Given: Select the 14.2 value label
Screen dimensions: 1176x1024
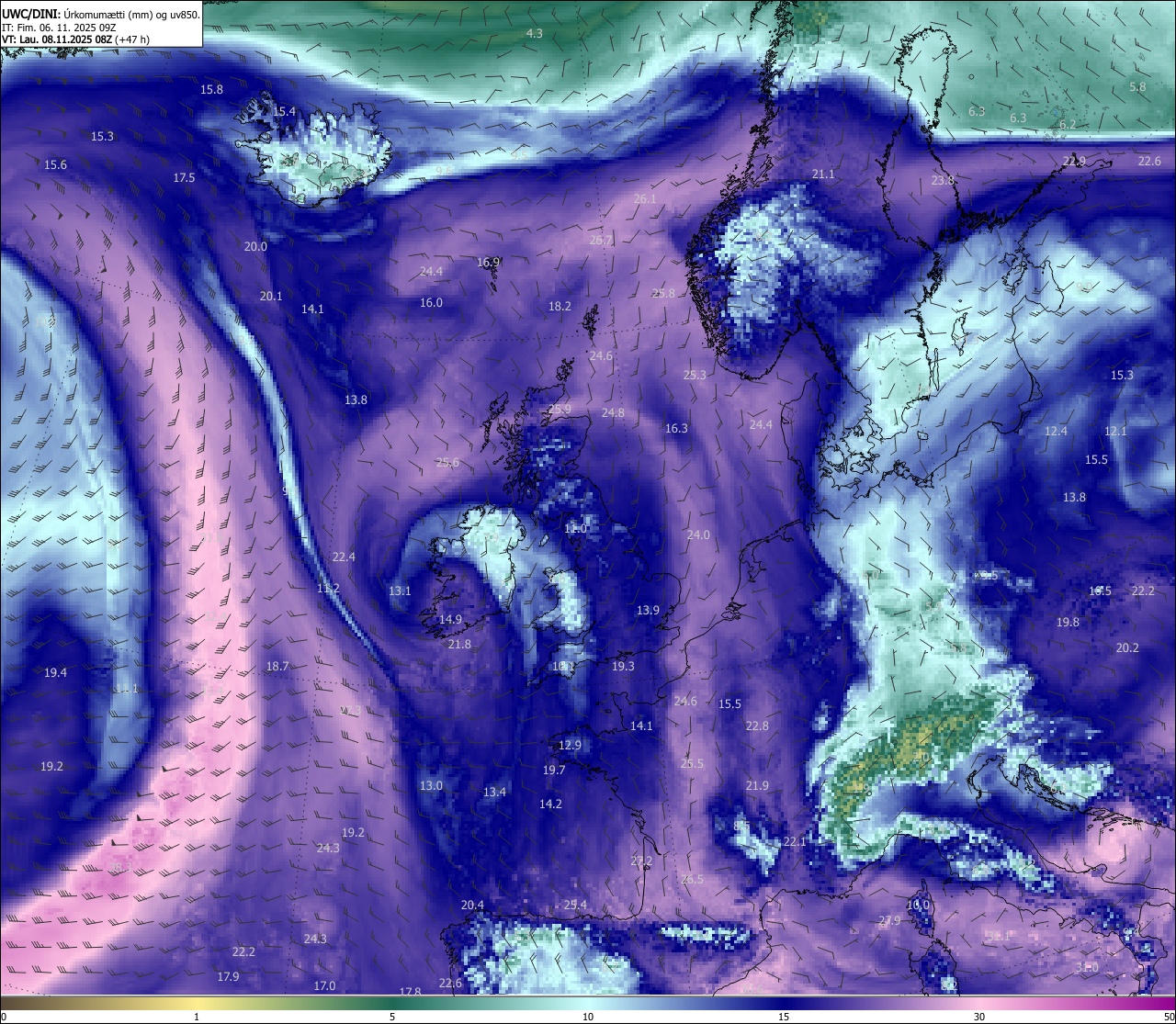Looking at the screenshot, I should coord(550,804).
